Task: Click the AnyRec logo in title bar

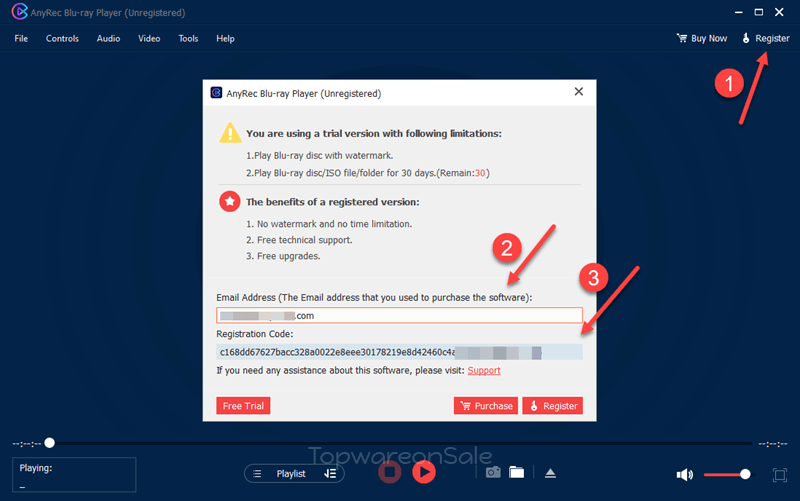Action: click(19, 11)
